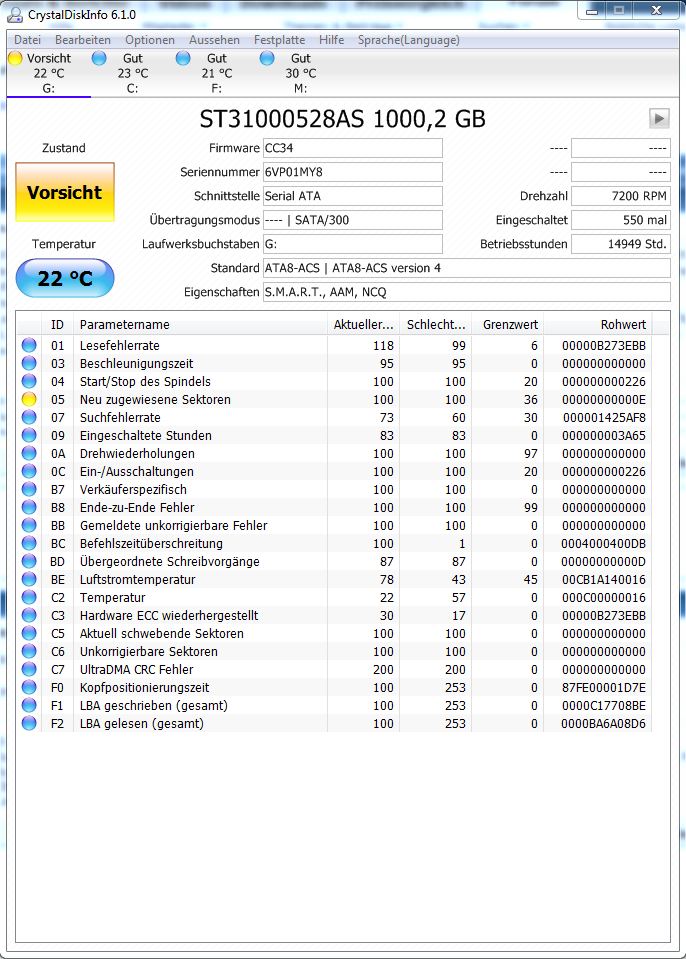Click status icon for LBA geschrieben (gesamt)
This screenshot has height=959, width=686.
tap(29, 705)
